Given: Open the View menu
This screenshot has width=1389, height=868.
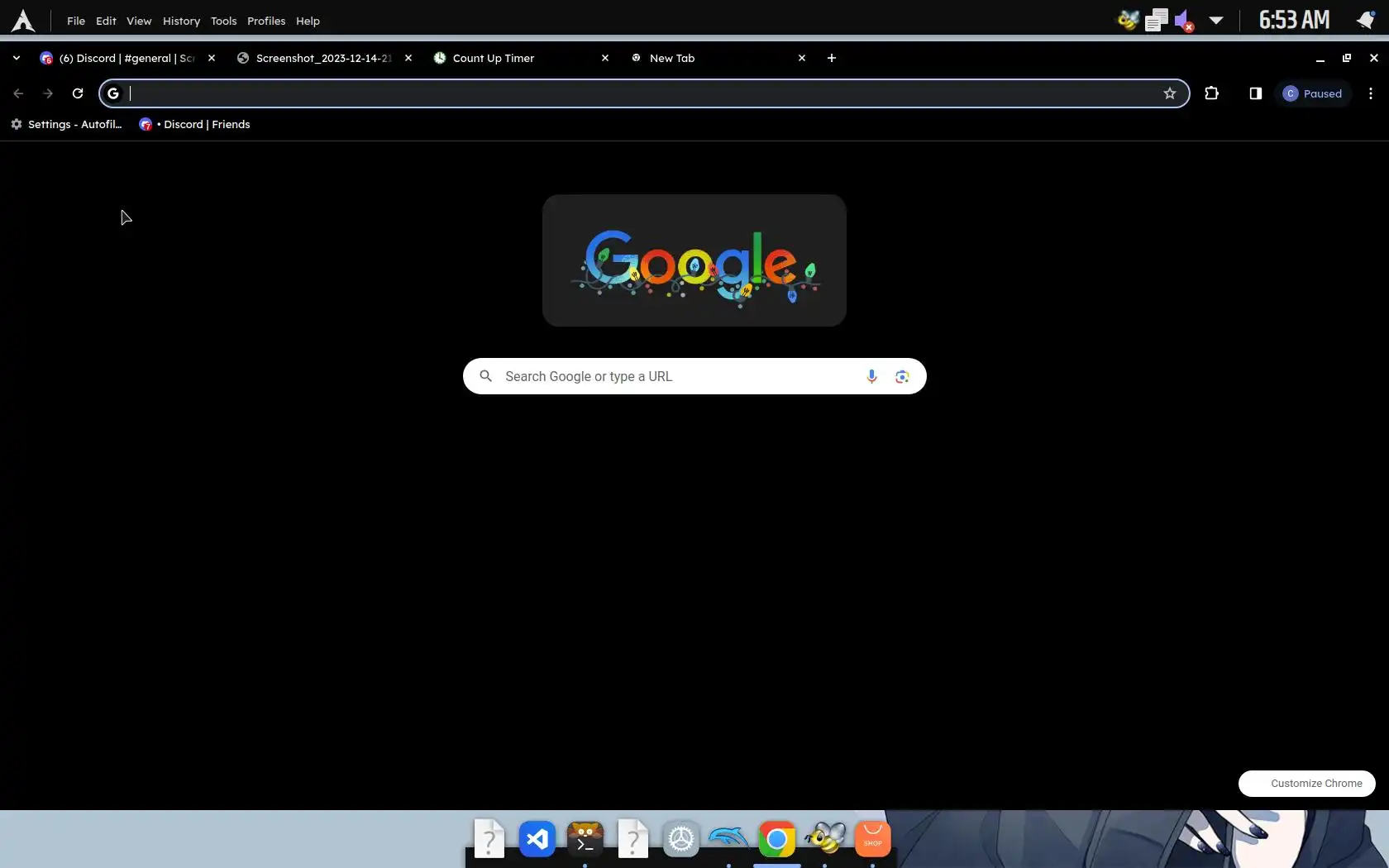Looking at the screenshot, I should 139,21.
